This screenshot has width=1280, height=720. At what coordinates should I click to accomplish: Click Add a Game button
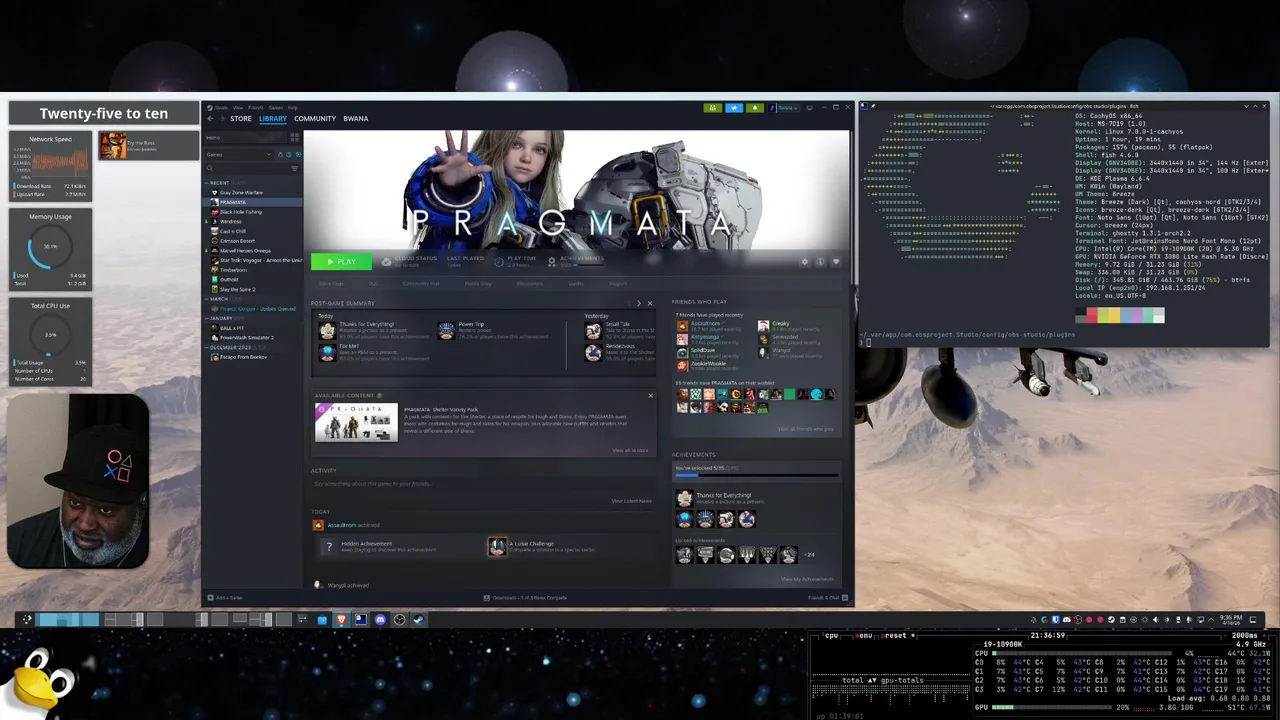click(225, 598)
